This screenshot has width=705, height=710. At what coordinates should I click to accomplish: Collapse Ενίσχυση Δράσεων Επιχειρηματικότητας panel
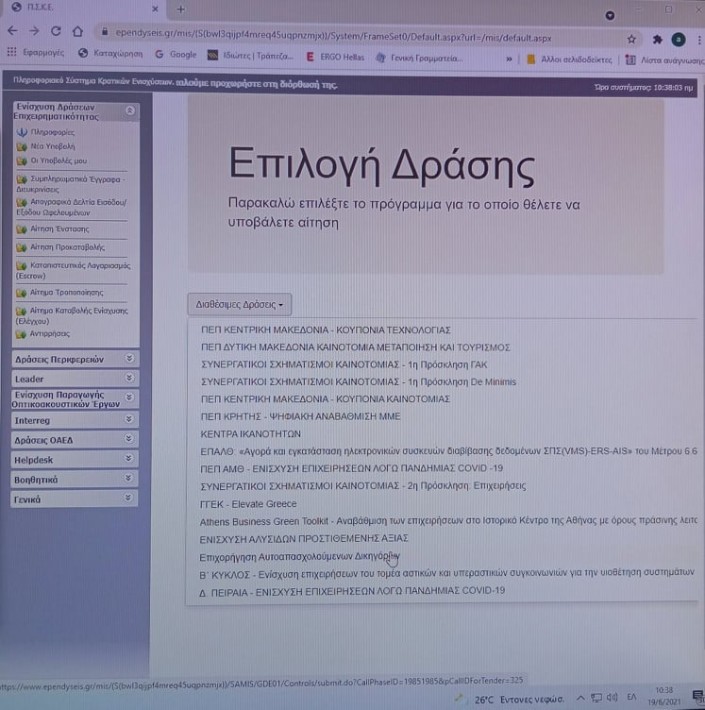(x=130, y=110)
